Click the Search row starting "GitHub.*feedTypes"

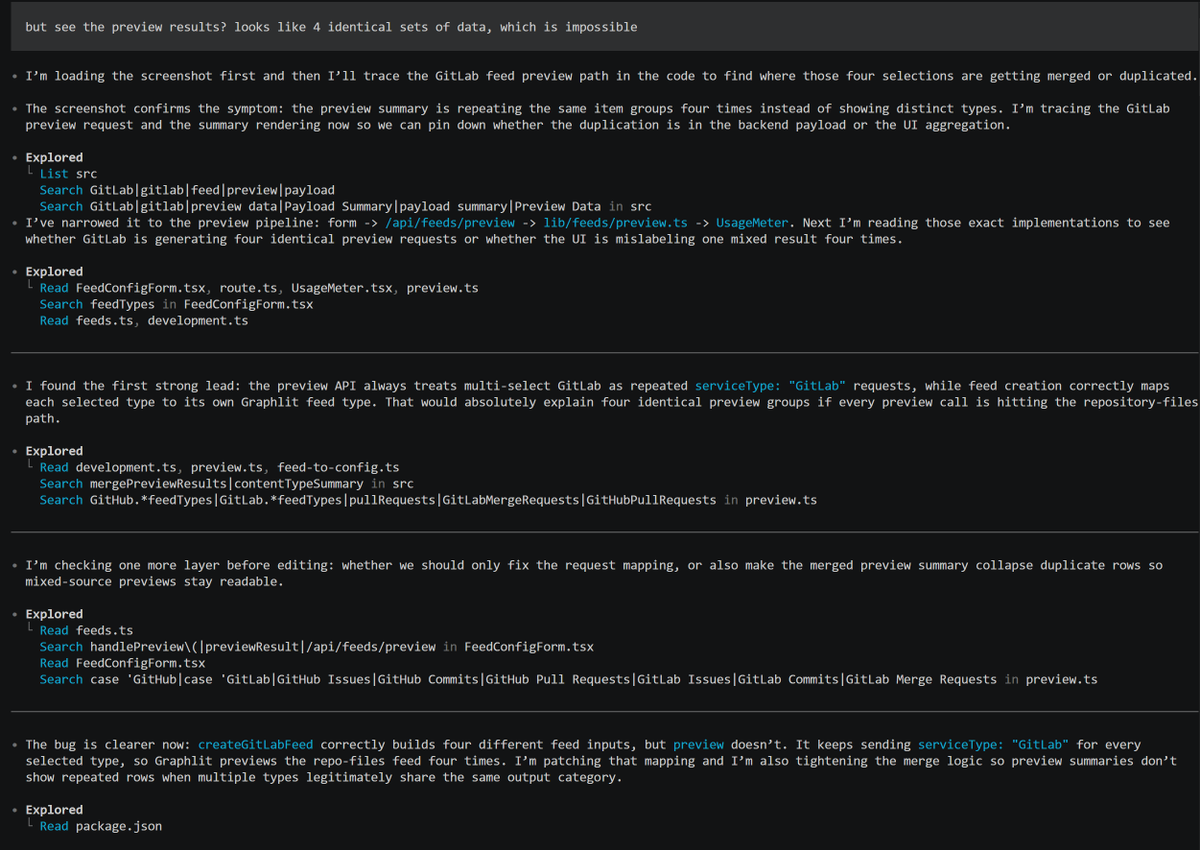[428, 500]
